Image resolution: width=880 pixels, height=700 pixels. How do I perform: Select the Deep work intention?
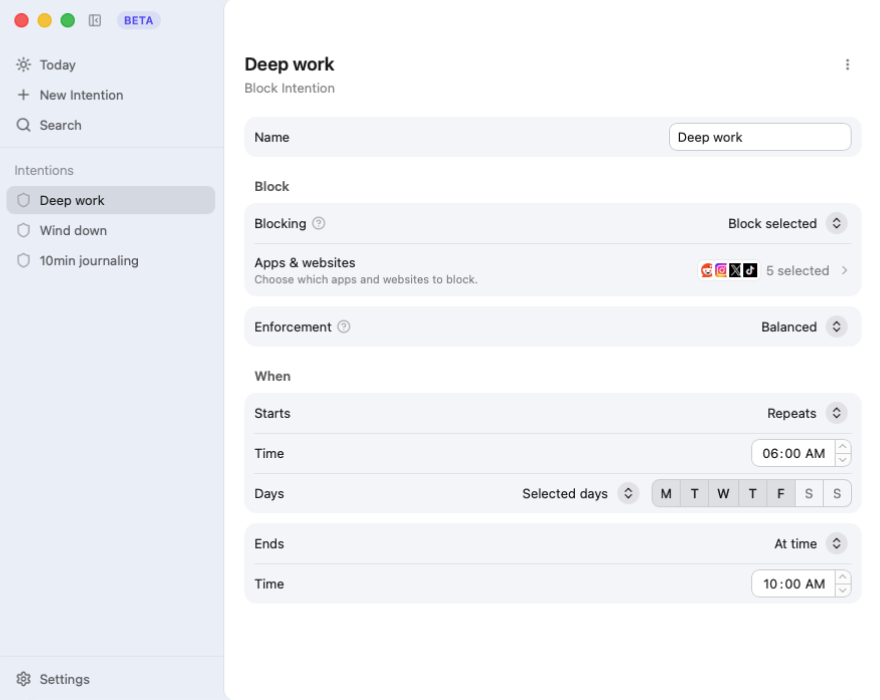[111, 200]
